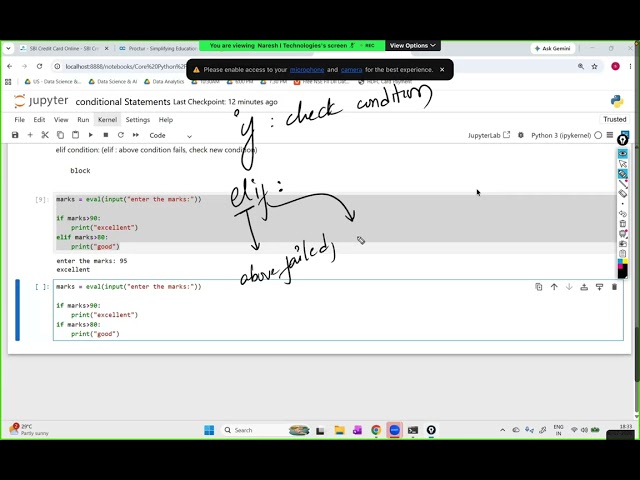Open the Data Analytics bookmark
640x480 pixels.
pos(164,82)
